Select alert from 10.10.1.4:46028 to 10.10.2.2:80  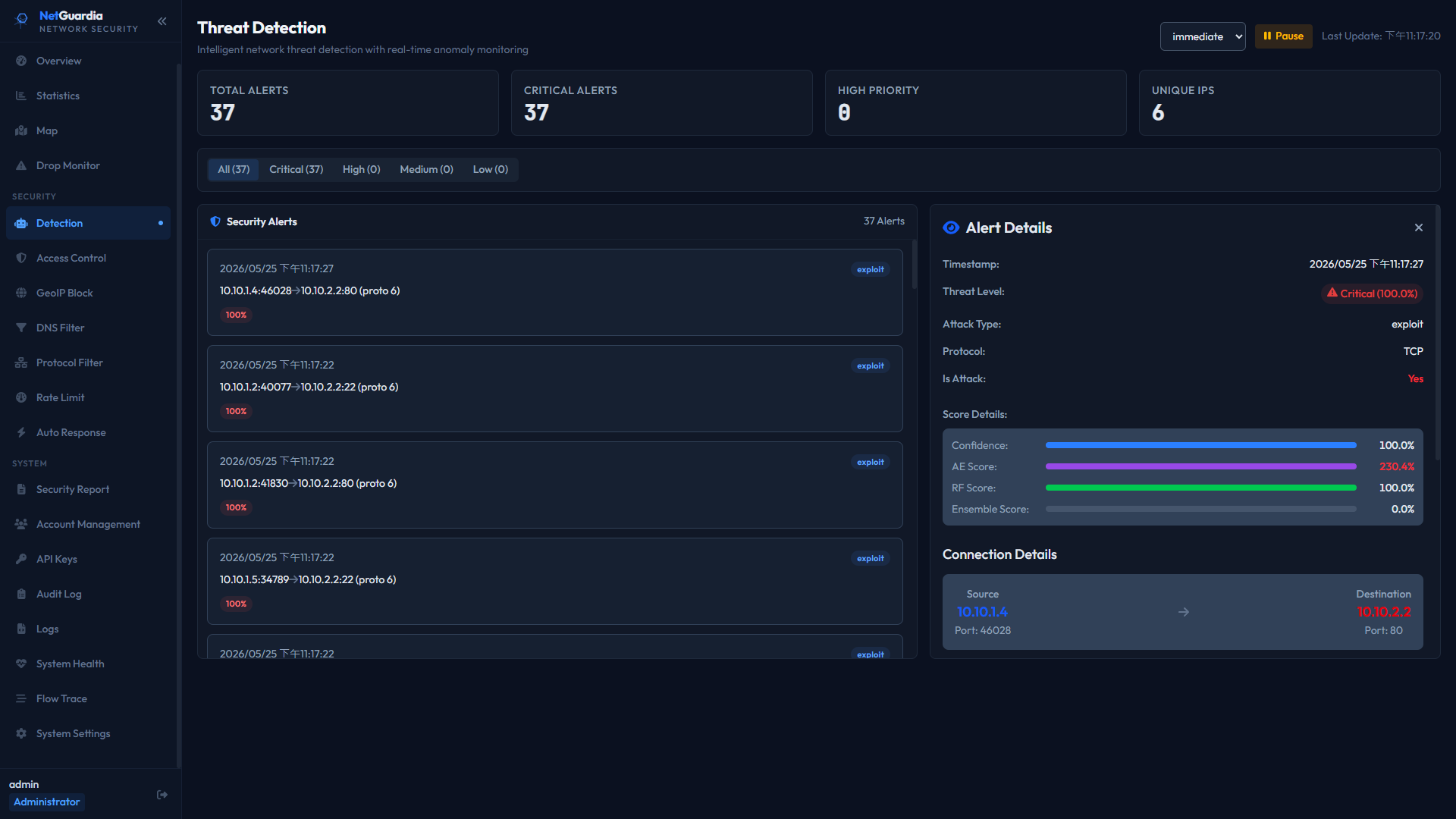(x=555, y=292)
